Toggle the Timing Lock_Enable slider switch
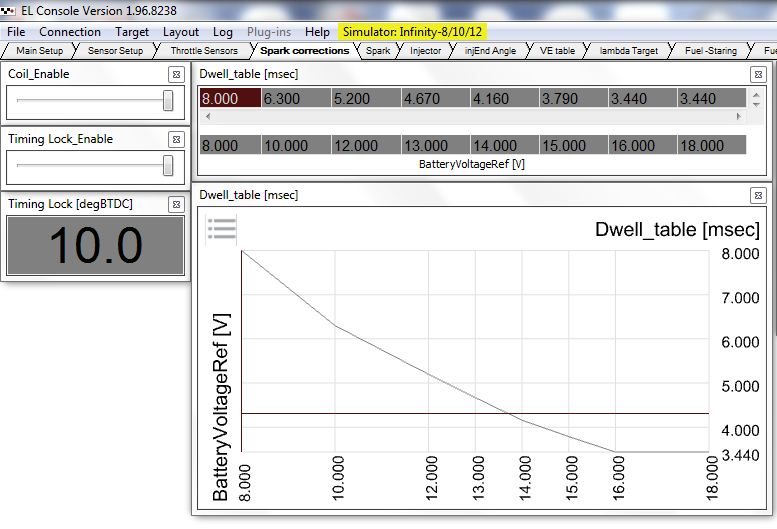777x529 pixels. click(x=167, y=165)
